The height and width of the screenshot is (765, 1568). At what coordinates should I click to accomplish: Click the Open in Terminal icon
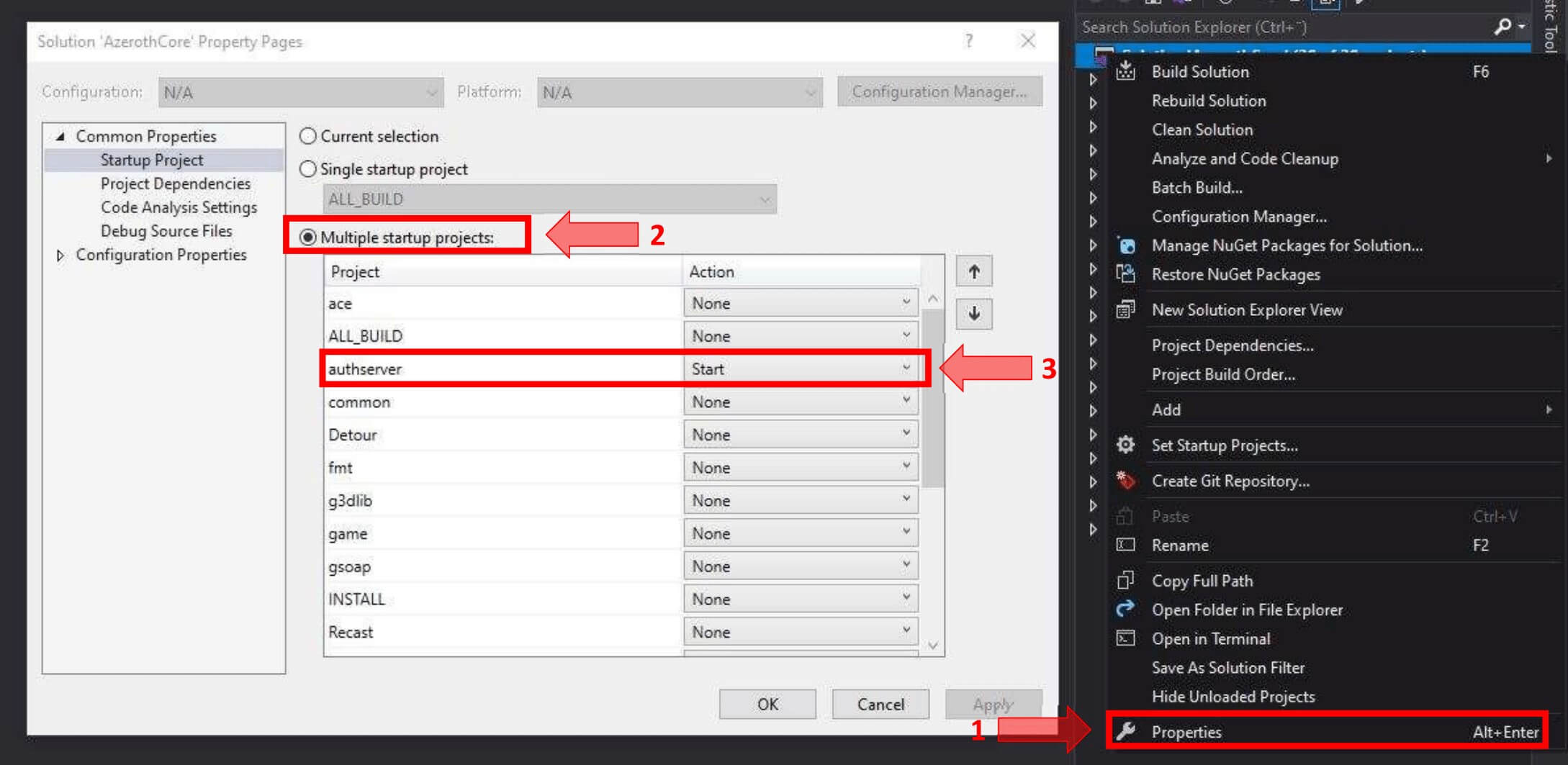(1125, 638)
